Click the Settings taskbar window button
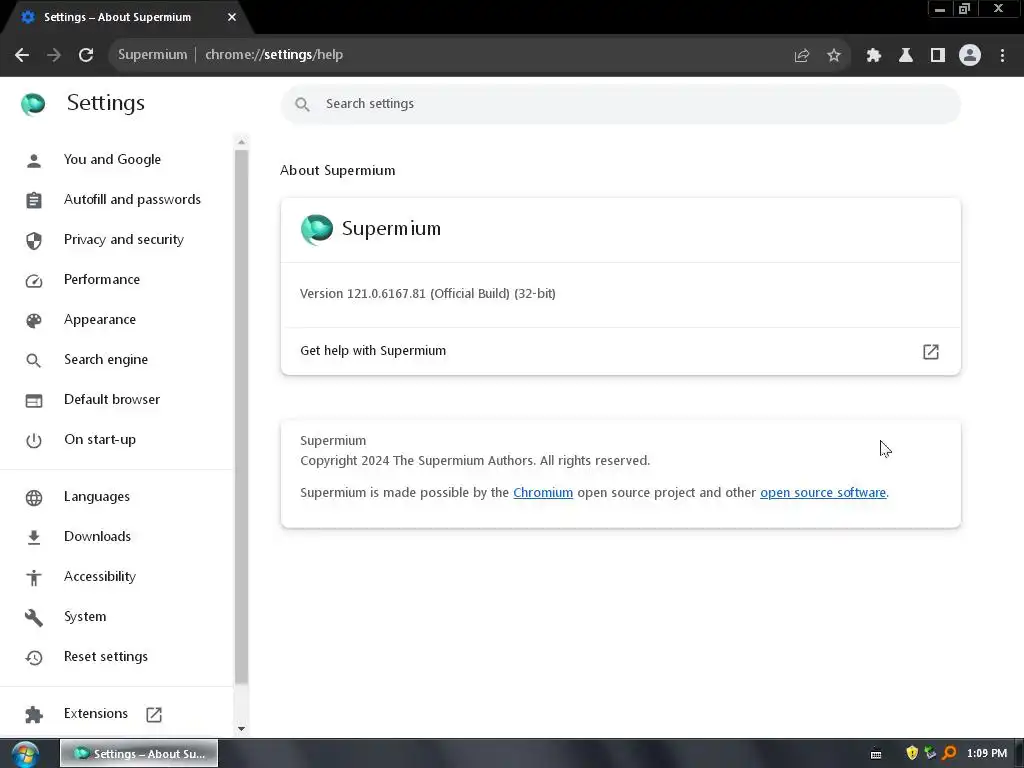Screen dimensions: 1024x768 (x=139, y=754)
